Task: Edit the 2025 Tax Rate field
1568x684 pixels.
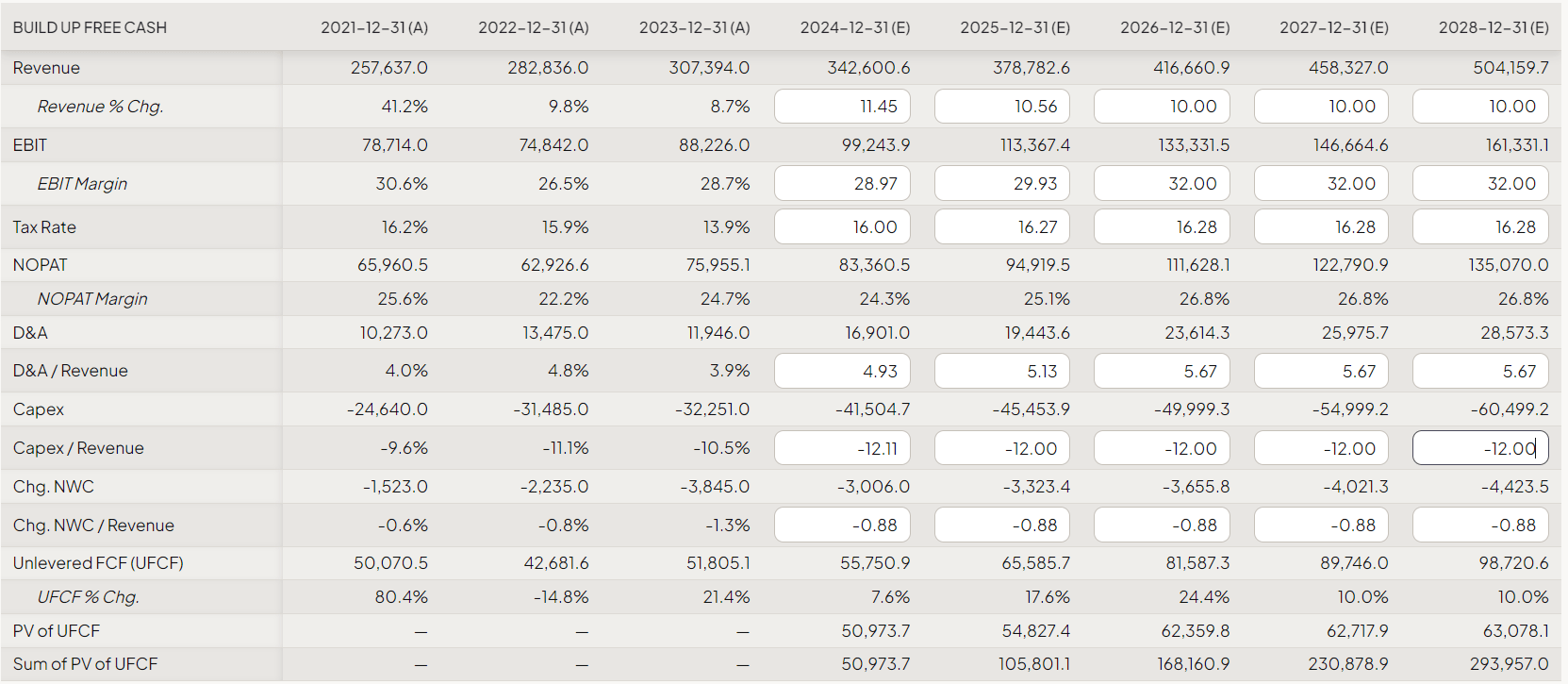Action: tap(1001, 227)
